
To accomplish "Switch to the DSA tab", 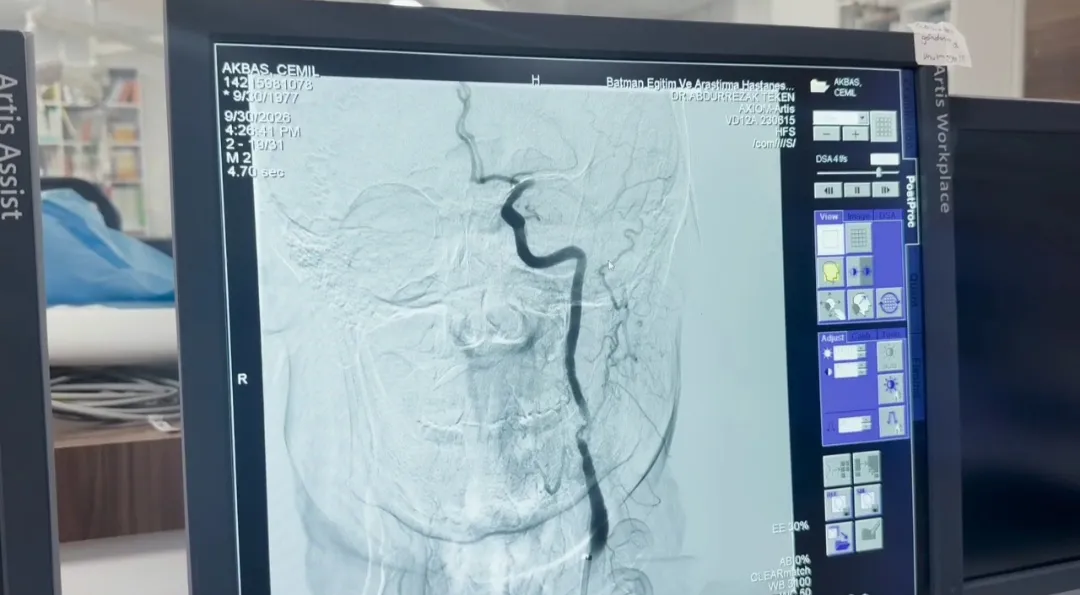I will point(887,216).
